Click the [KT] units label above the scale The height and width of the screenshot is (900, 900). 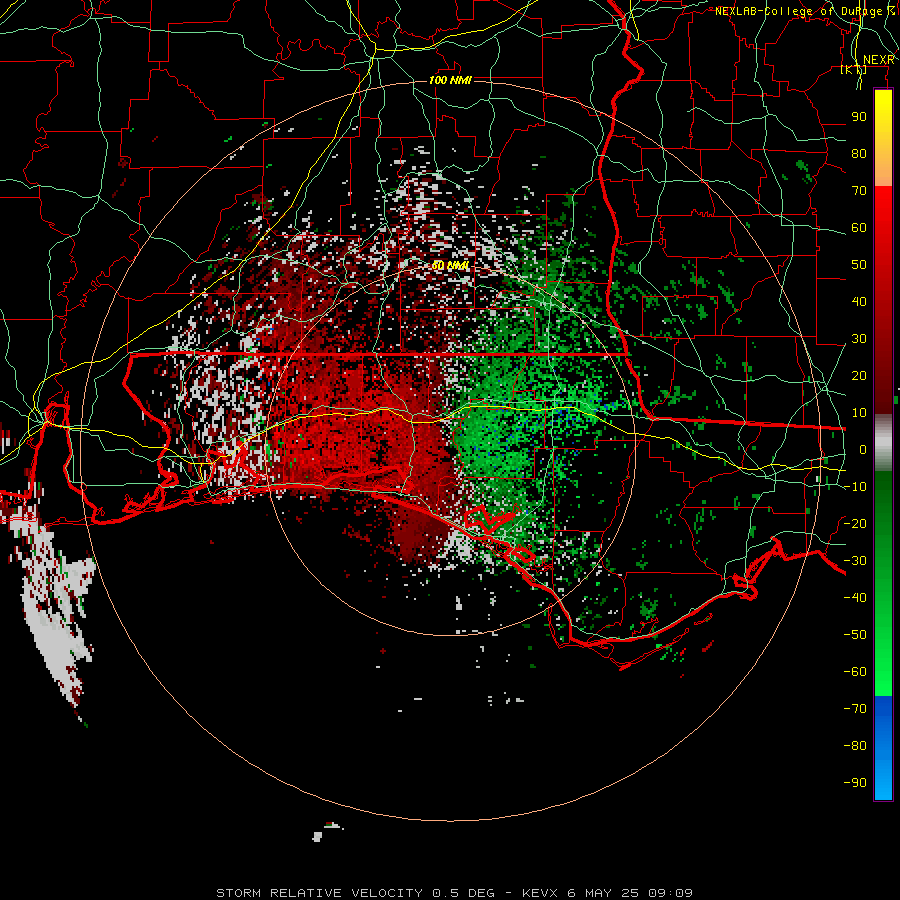pos(854,69)
